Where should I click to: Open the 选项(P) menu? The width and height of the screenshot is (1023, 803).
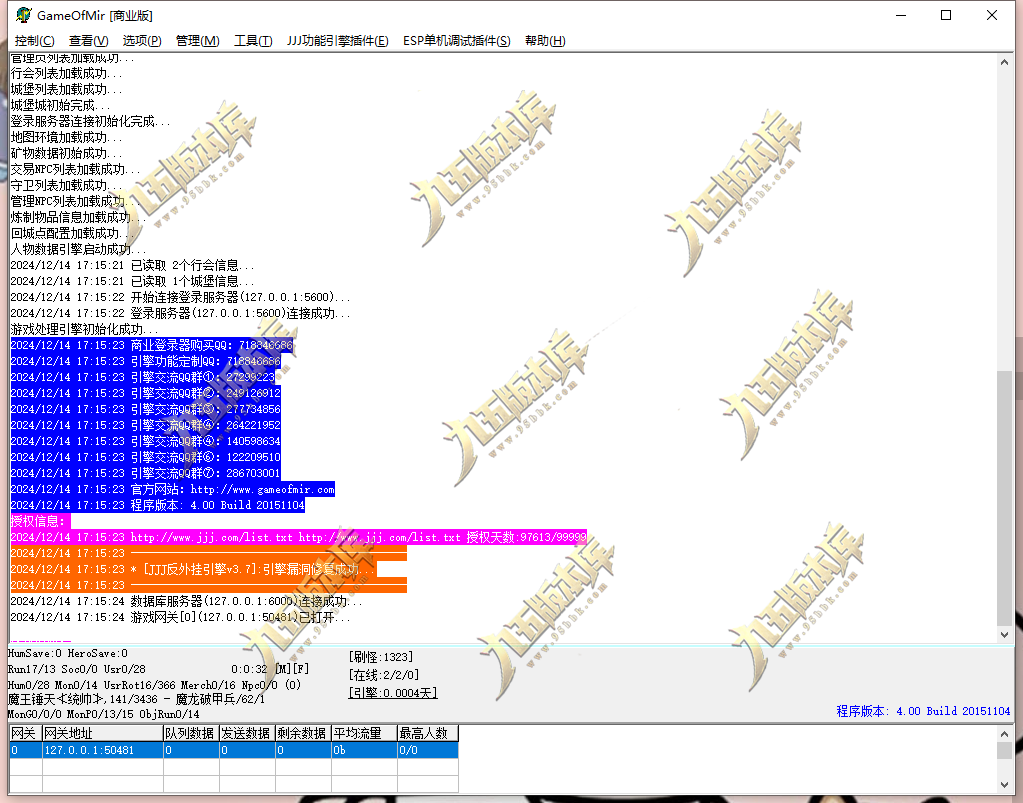pyautogui.click(x=142, y=41)
